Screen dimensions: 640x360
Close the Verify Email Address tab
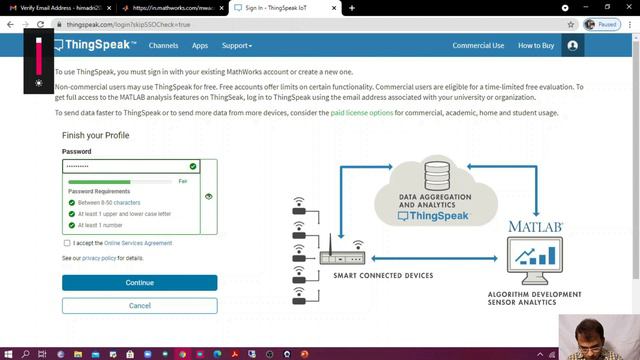pos(109,8)
